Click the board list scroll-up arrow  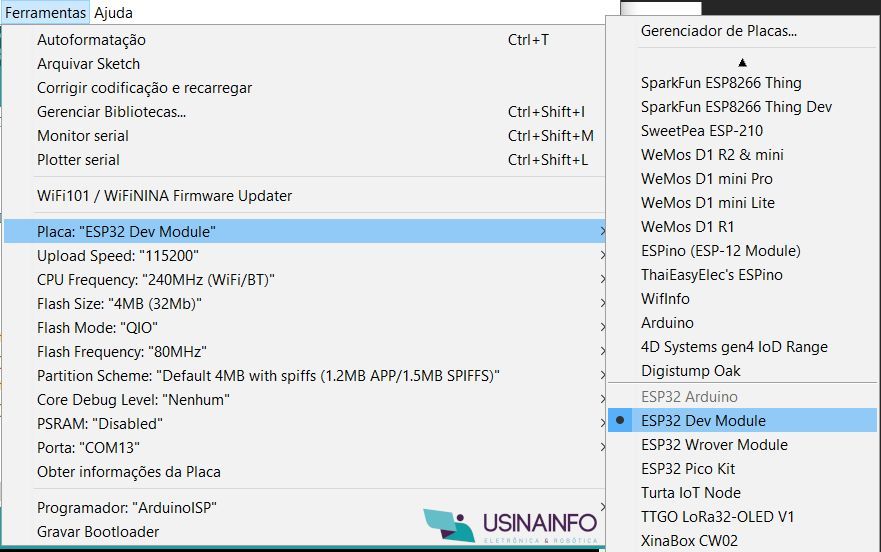coord(742,62)
